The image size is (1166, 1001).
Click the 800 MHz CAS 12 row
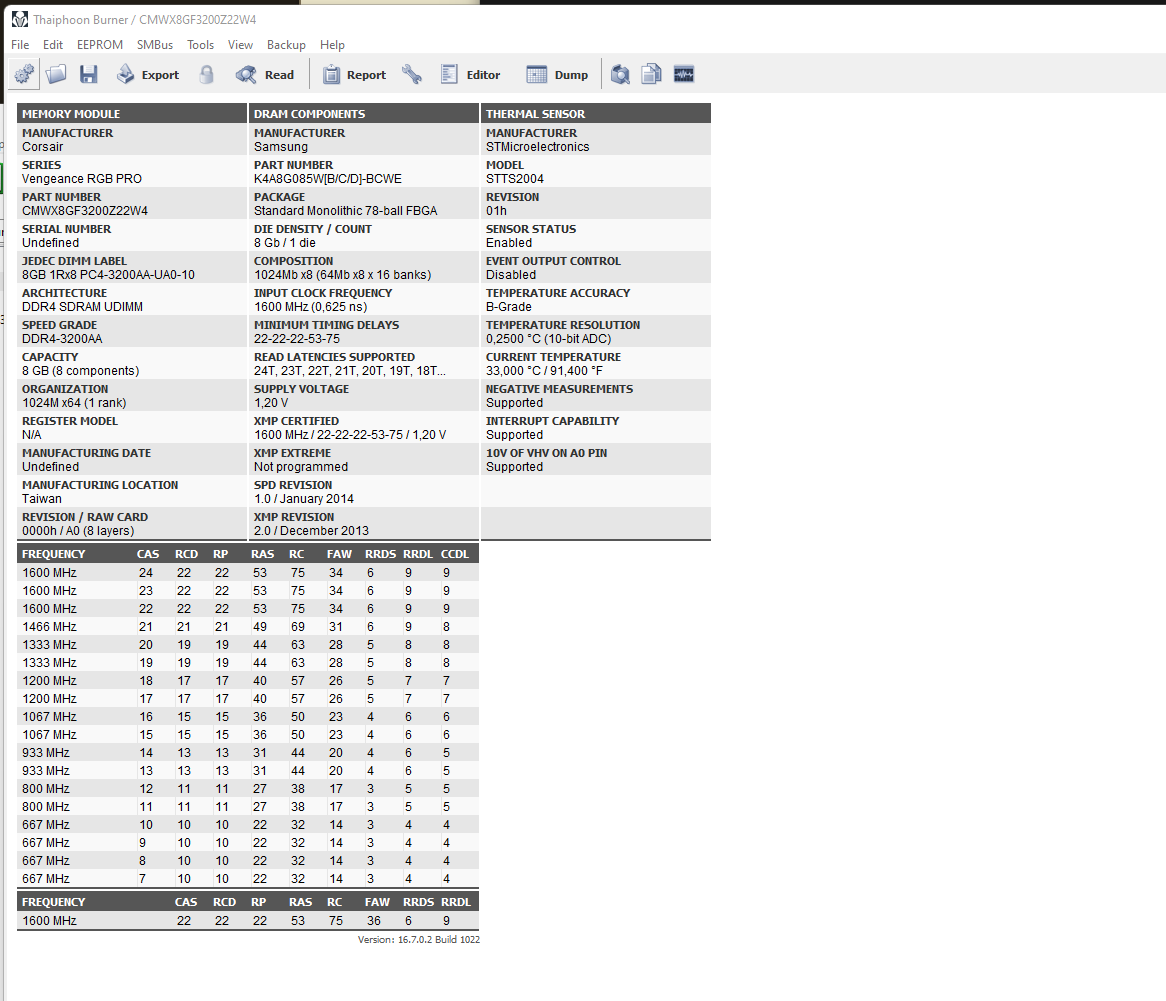[x=248, y=788]
